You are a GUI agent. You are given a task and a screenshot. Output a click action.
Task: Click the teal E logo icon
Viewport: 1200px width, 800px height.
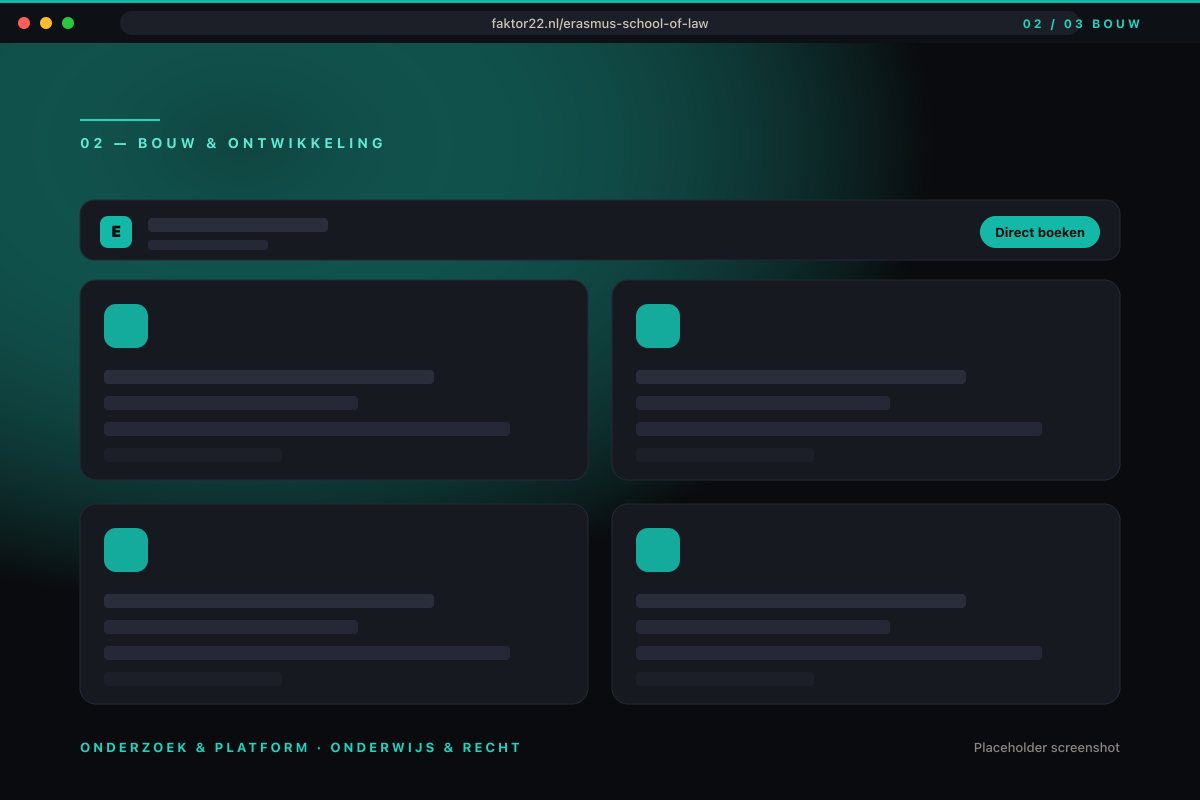116,232
